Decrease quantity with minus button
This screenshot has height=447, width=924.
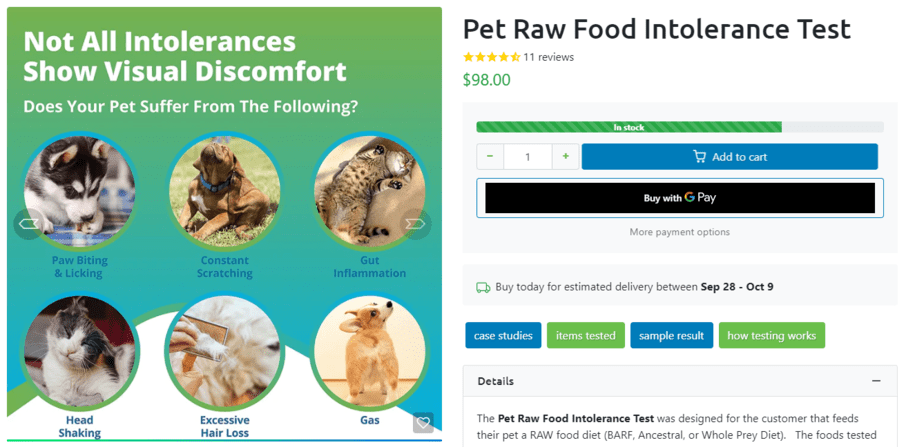tap(490, 156)
